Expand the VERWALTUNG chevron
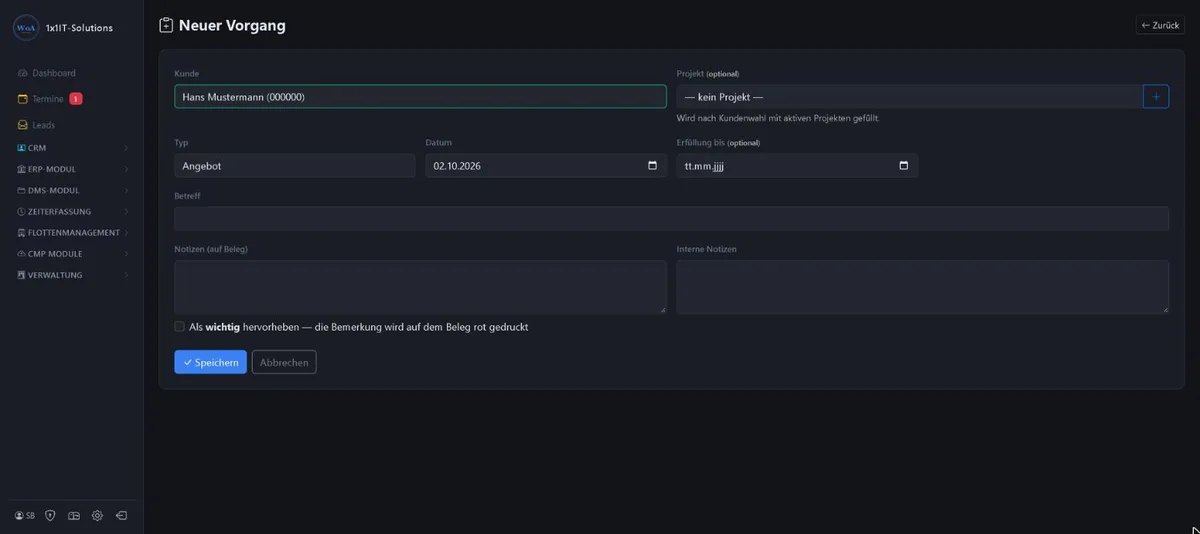 tap(126, 275)
